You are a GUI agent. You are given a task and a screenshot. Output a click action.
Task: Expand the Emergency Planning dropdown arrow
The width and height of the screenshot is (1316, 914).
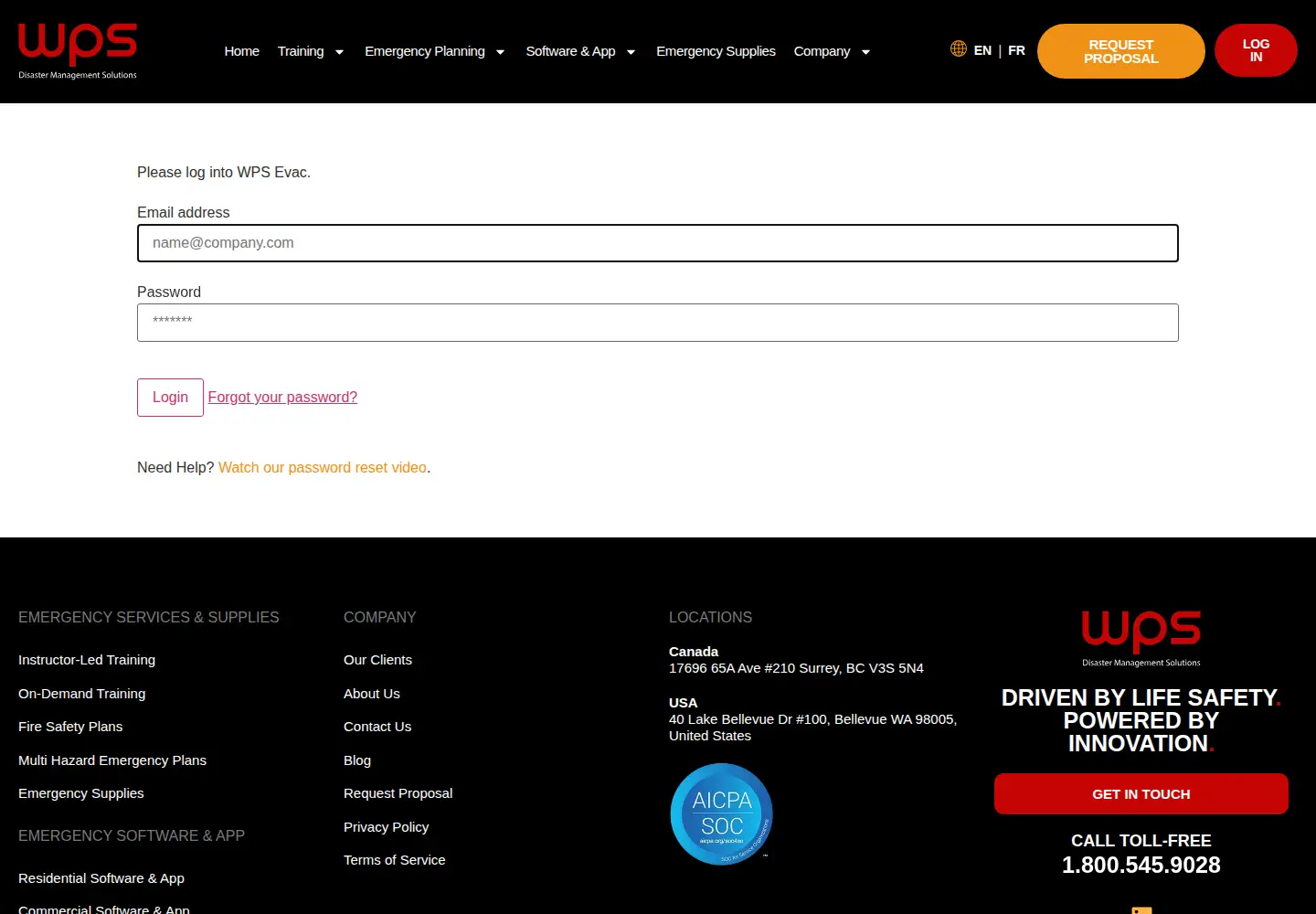tap(500, 52)
